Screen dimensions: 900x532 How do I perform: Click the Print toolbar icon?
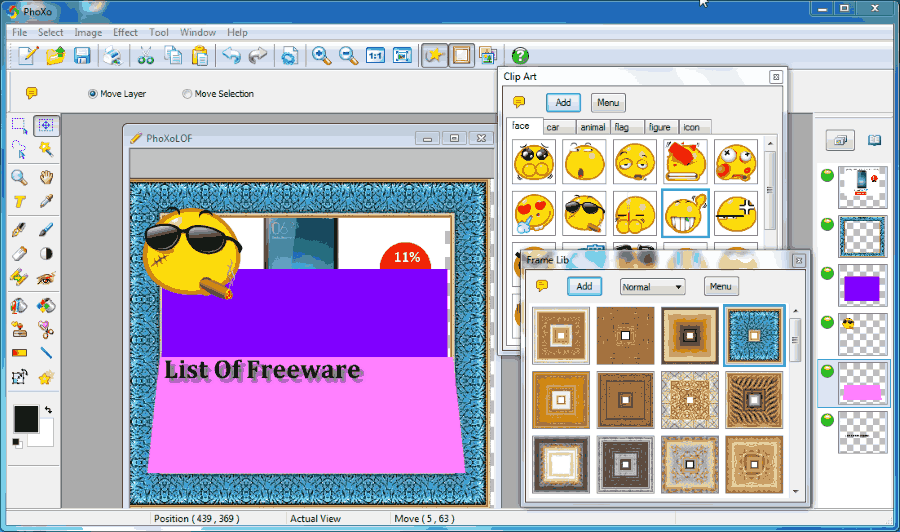point(112,56)
